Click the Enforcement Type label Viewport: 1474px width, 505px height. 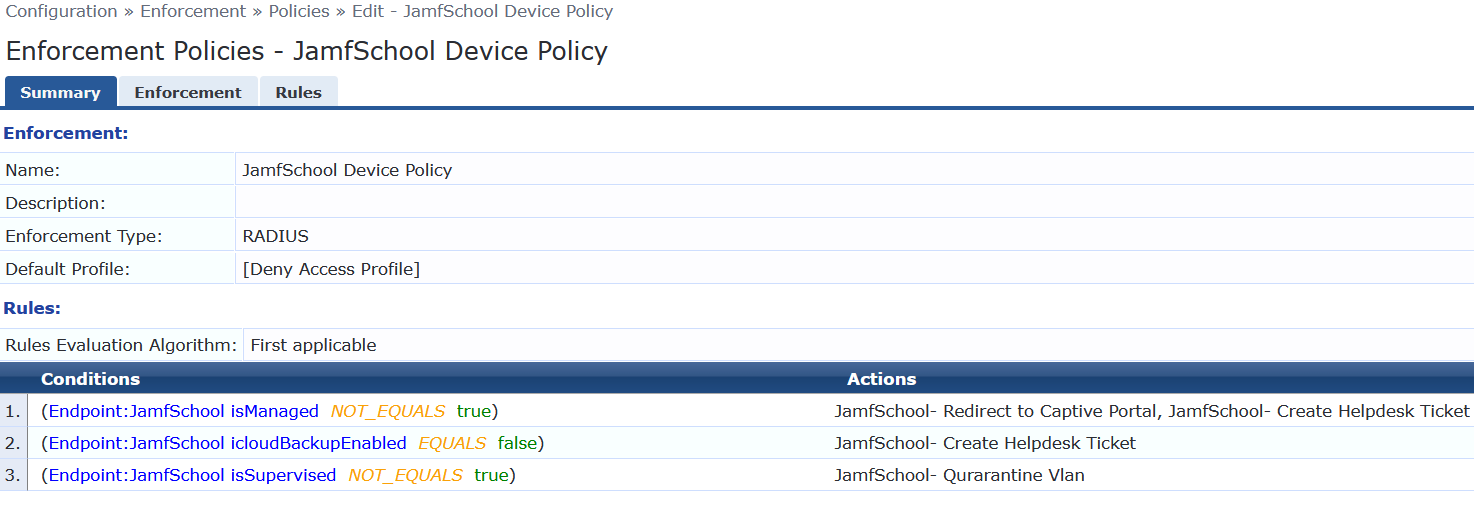pyautogui.click(x=83, y=237)
